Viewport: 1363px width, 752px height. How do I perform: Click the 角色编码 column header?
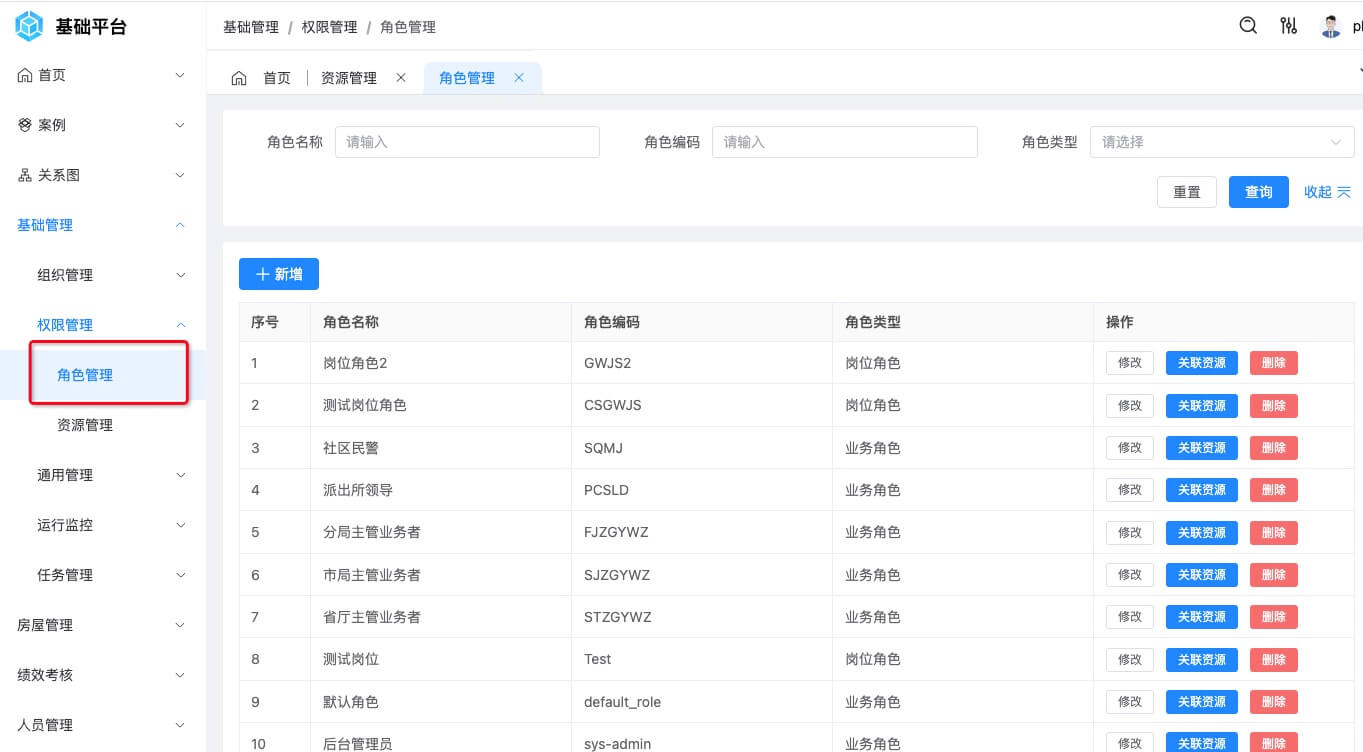coord(702,322)
